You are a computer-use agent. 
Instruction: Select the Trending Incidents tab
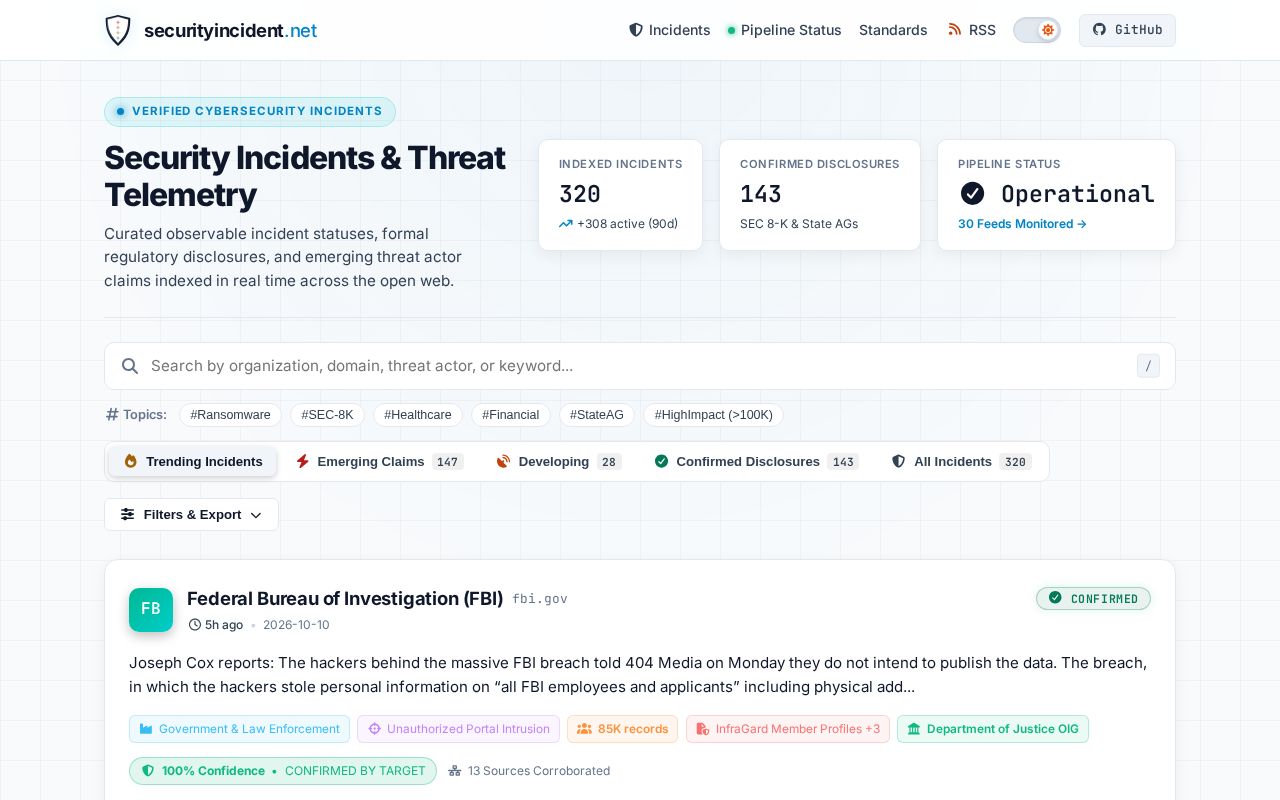click(x=193, y=461)
